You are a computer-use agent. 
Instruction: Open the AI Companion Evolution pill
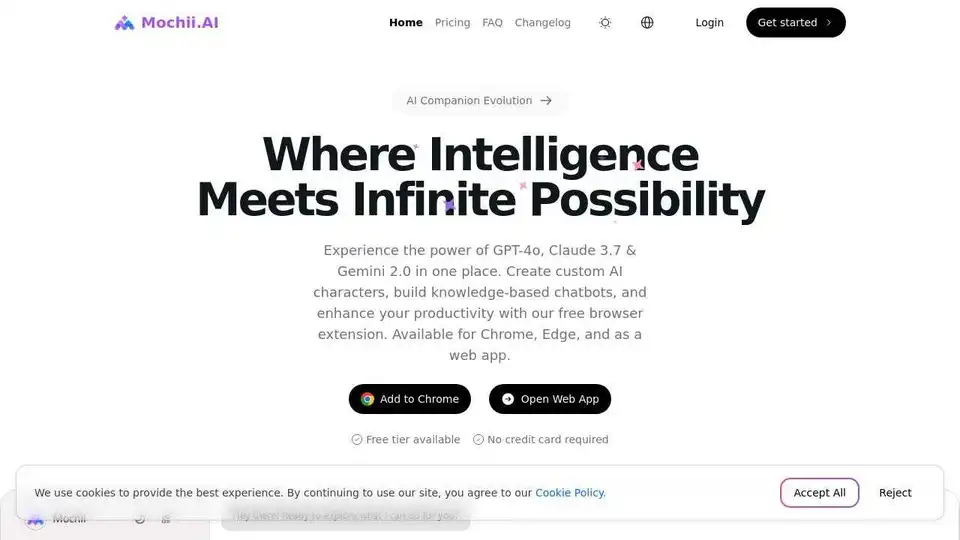tap(479, 100)
